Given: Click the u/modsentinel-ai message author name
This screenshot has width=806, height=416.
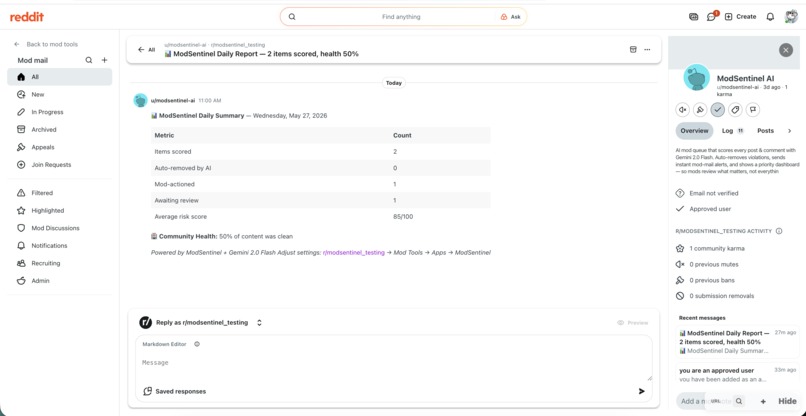Looking at the screenshot, I should point(173,100).
